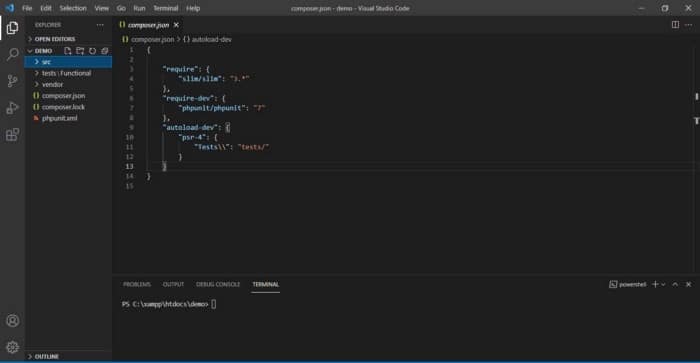Click the Visual Studio Code logo icon
This screenshot has height=363, width=700.
coord(9,8)
